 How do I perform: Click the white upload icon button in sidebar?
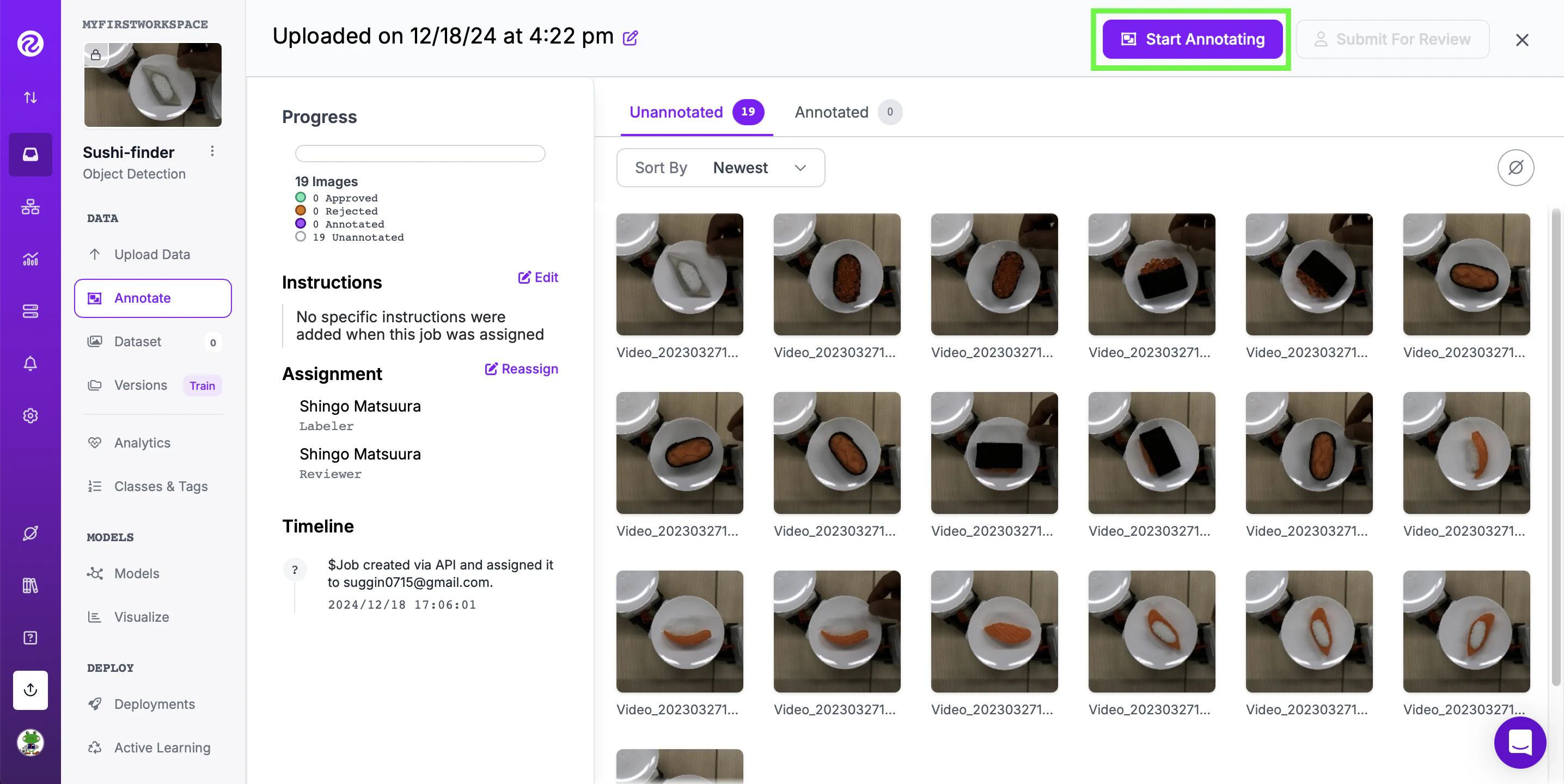30,690
